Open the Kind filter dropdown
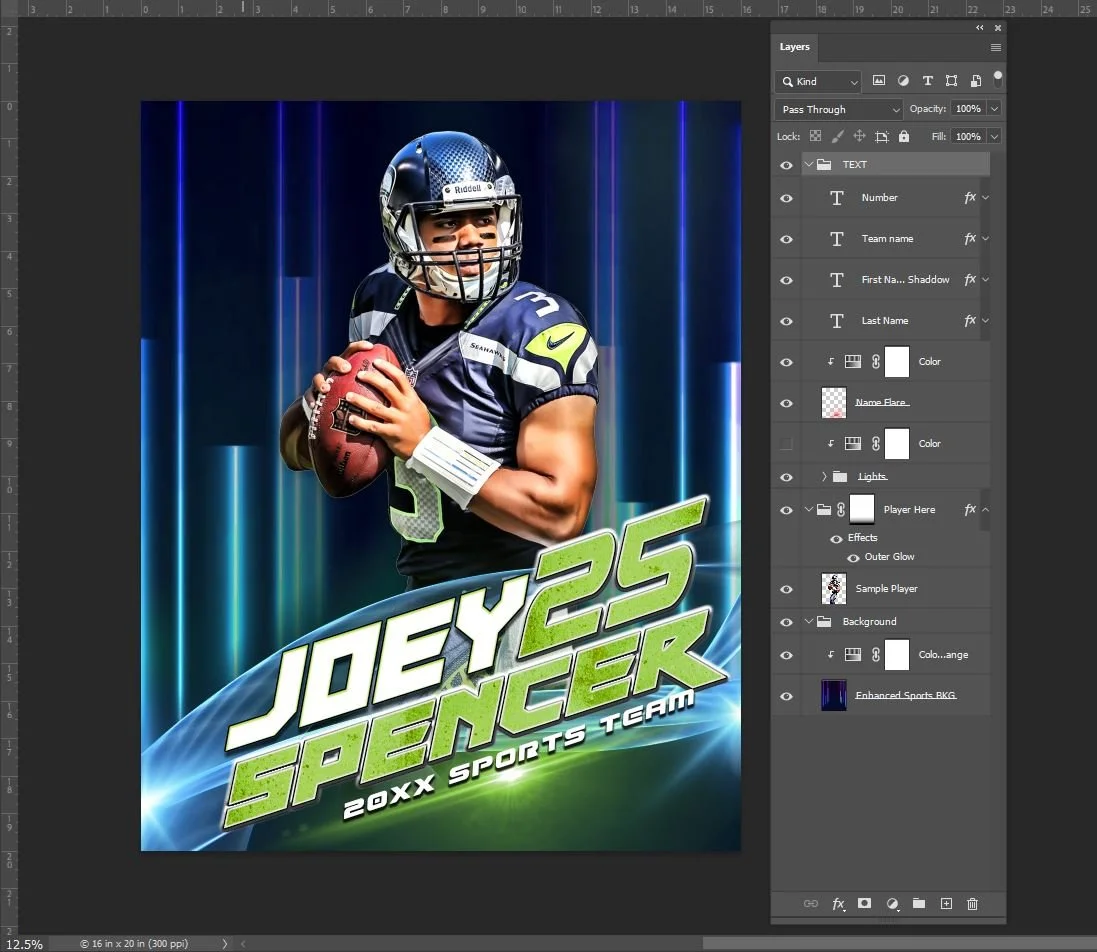Screen dimensions: 1097x952 [x=818, y=82]
